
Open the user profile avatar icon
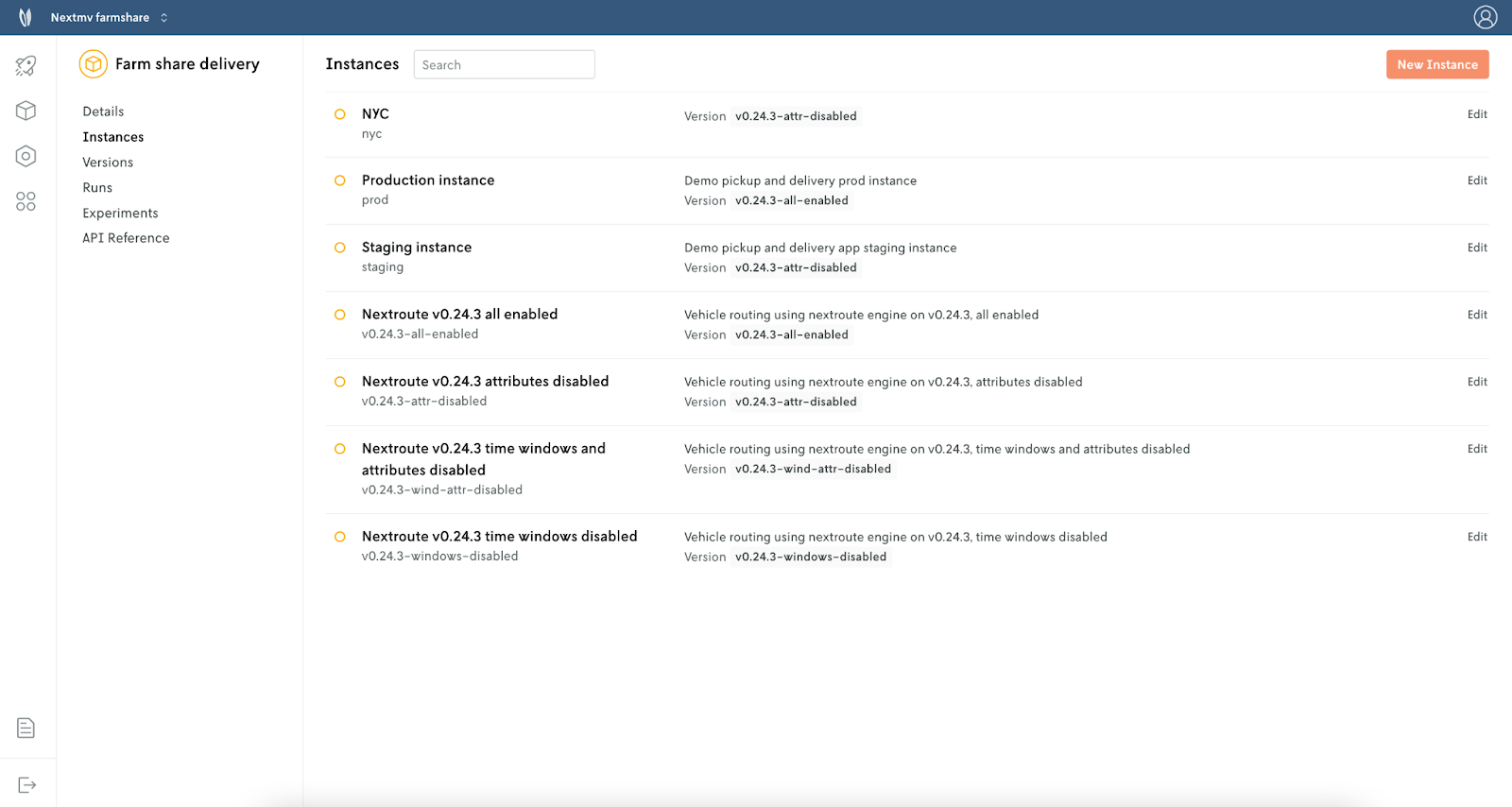click(1485, 17)
